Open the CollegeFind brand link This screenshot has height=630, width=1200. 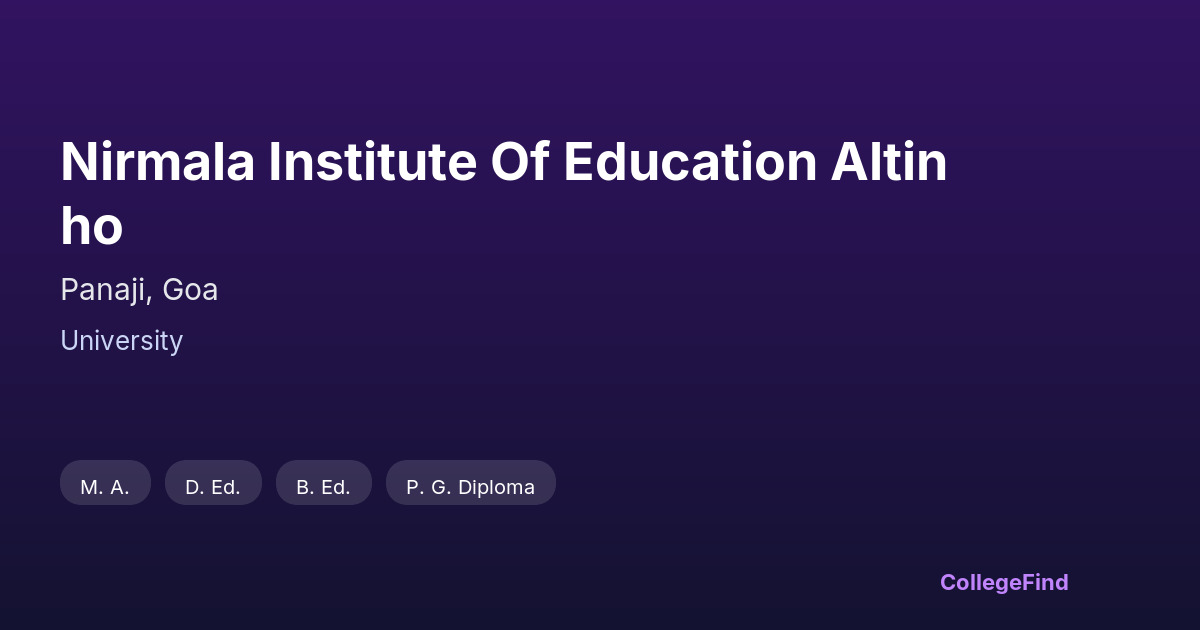(1004, 582)
